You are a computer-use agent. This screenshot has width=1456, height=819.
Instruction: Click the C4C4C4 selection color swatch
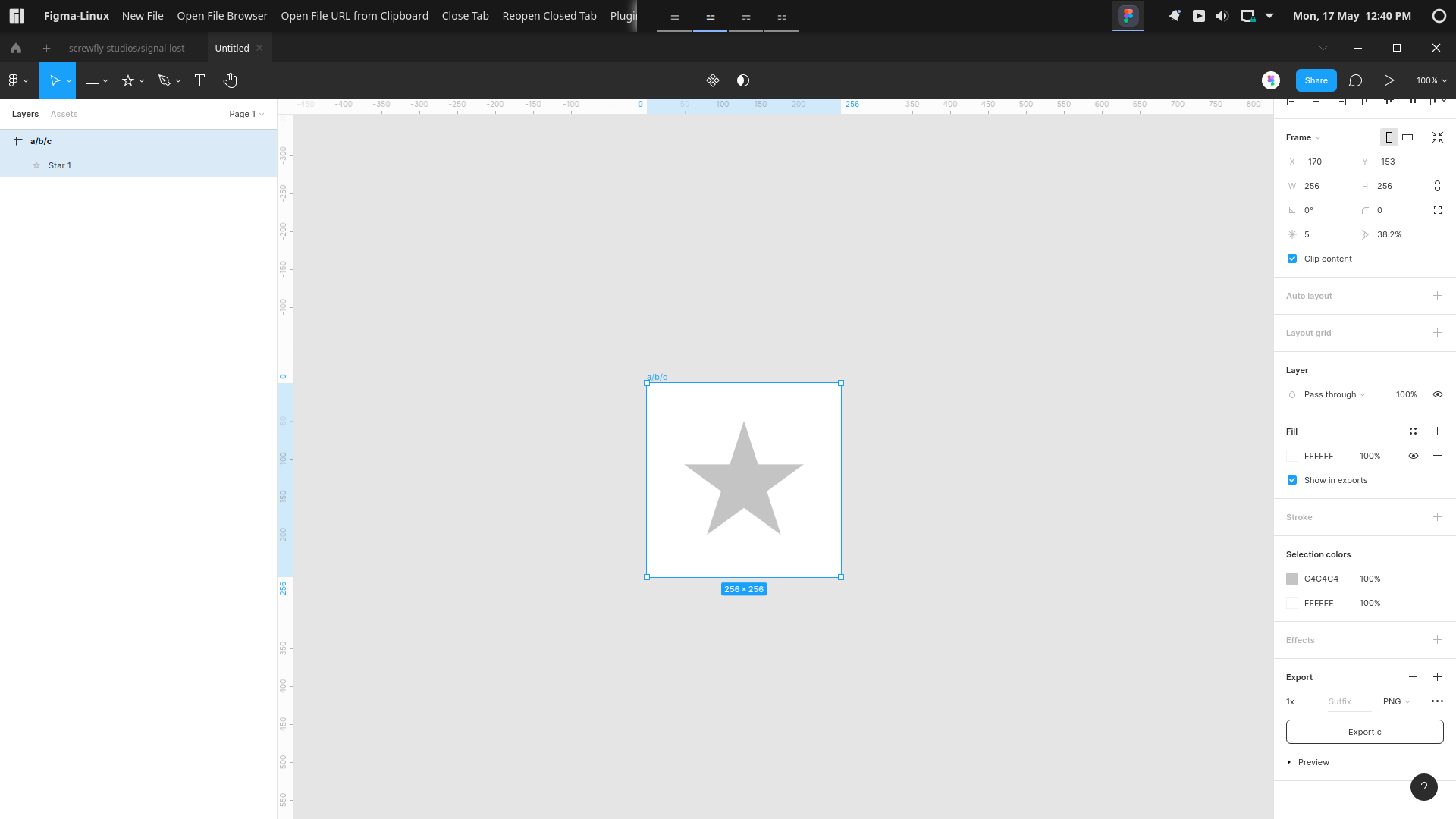tap(1292, 578)
